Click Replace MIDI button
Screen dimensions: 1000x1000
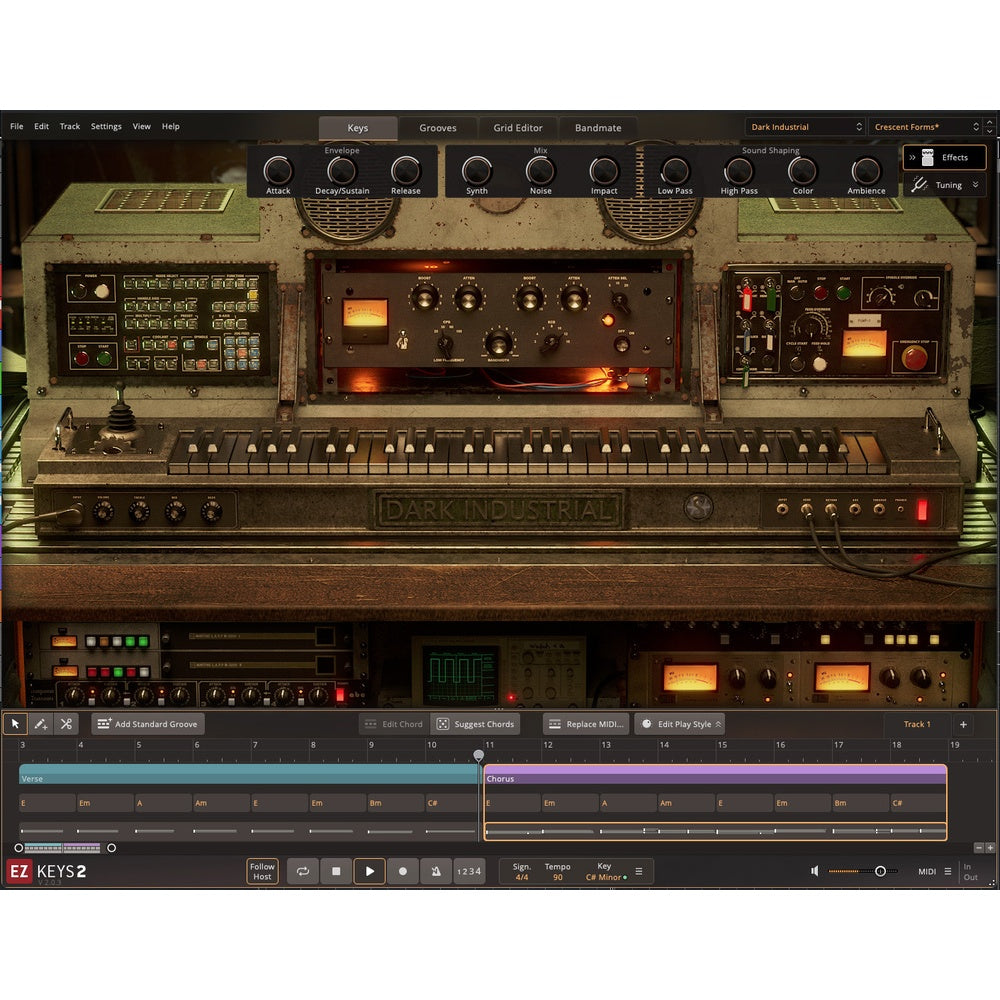585,724
